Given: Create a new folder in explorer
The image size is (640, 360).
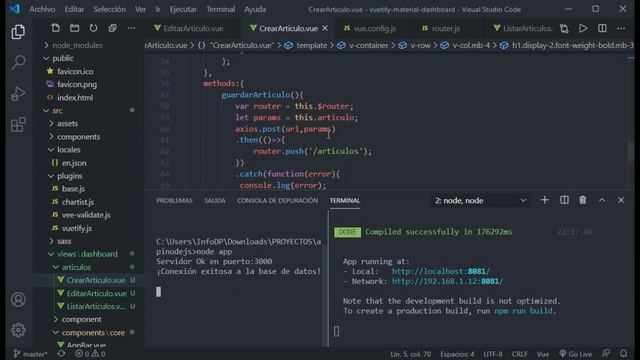Looking at the screenshot, I should point(74,28).
